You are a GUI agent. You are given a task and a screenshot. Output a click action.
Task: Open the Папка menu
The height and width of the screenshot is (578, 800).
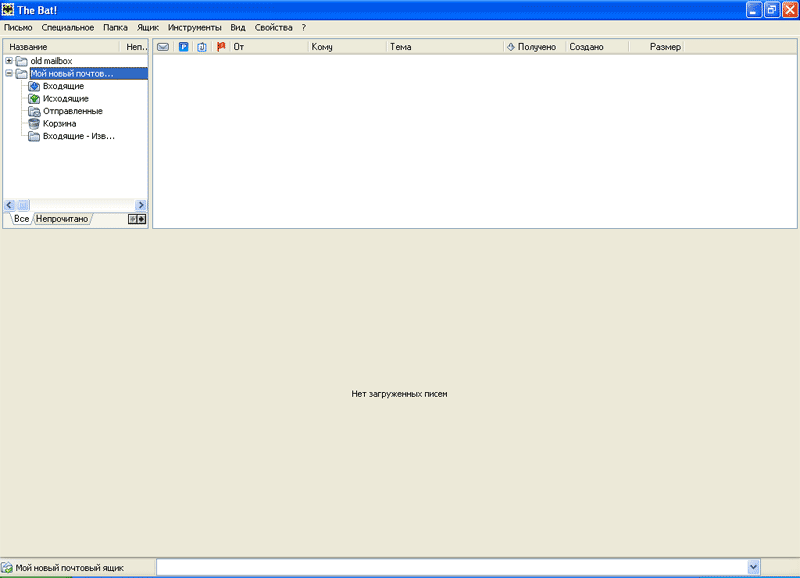coord(115,28)
